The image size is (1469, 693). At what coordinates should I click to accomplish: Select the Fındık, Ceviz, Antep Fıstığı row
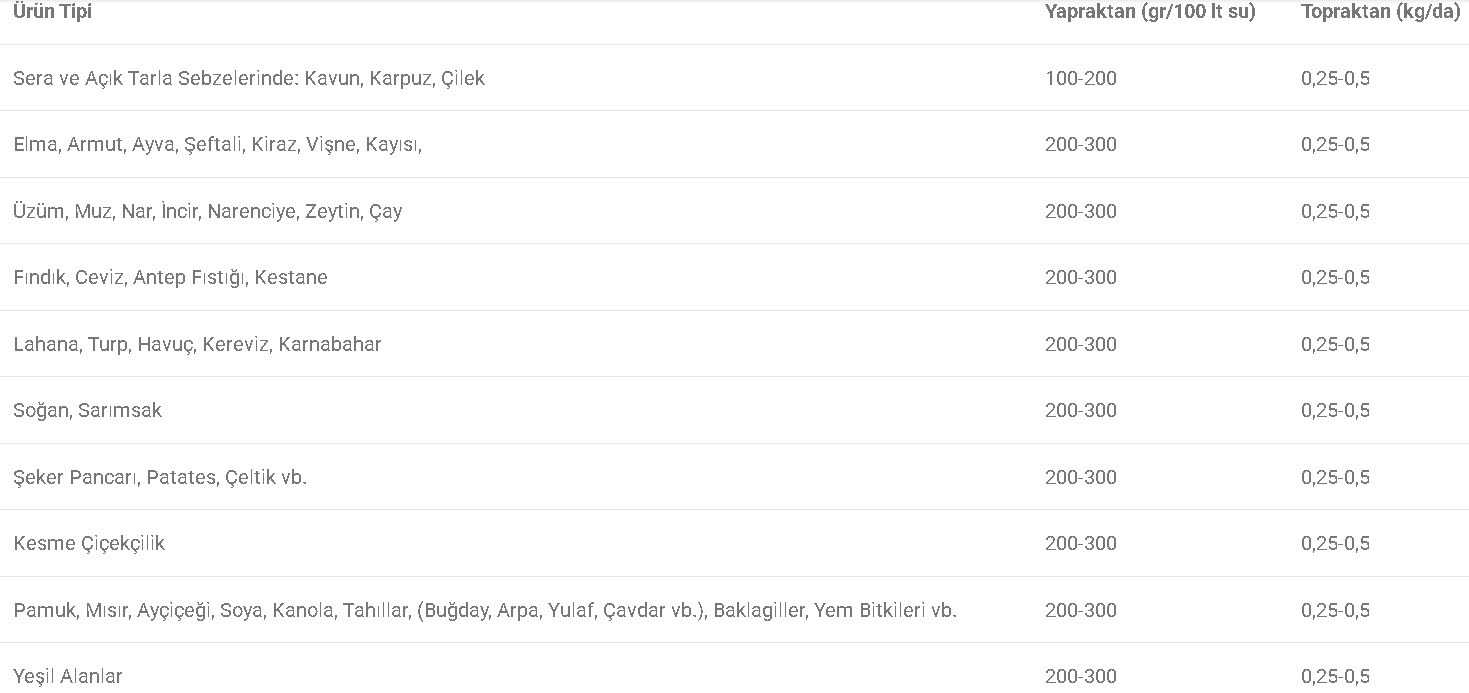tap(734, 277)
